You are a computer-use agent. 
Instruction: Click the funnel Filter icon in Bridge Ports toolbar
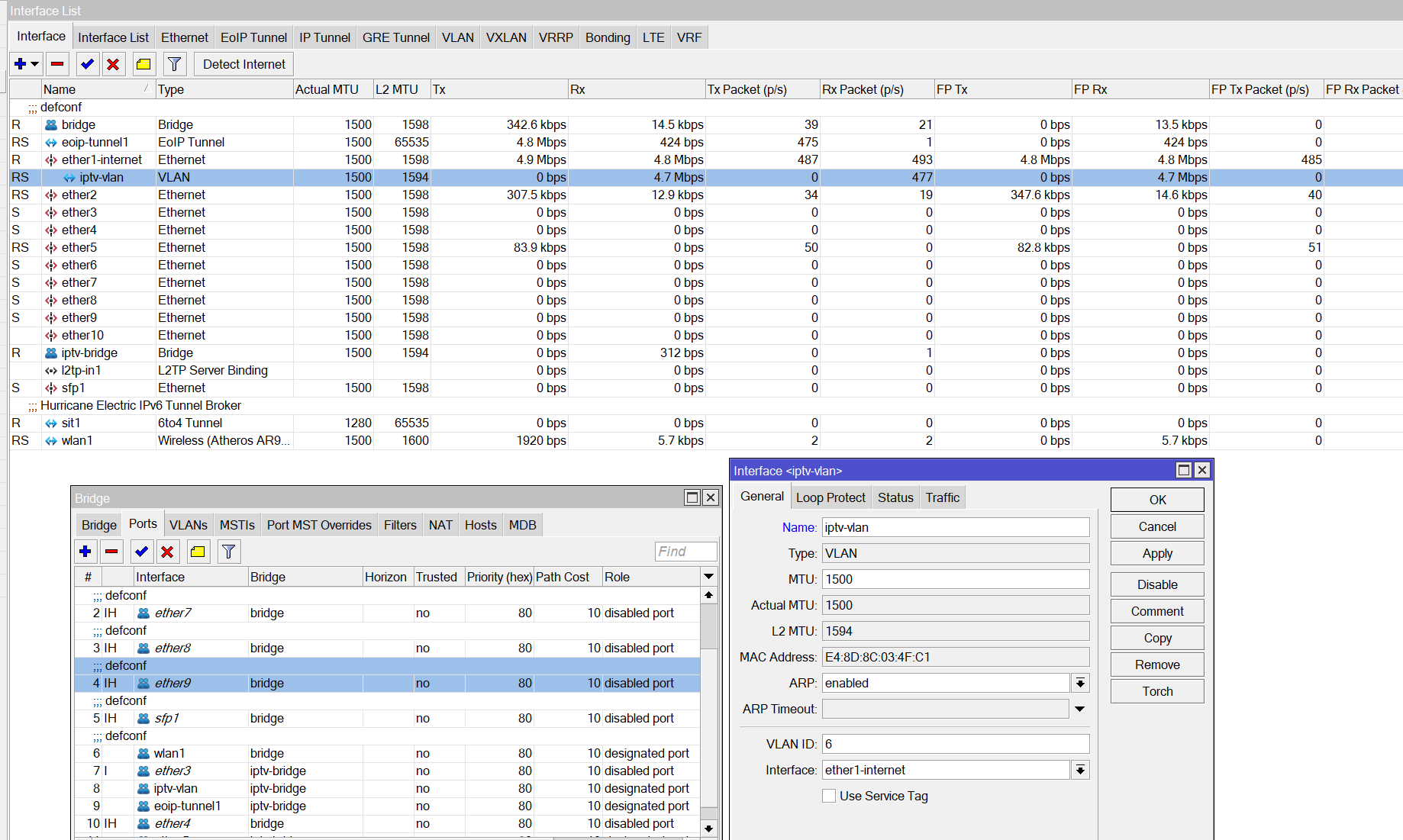click(x=228, y=552)
